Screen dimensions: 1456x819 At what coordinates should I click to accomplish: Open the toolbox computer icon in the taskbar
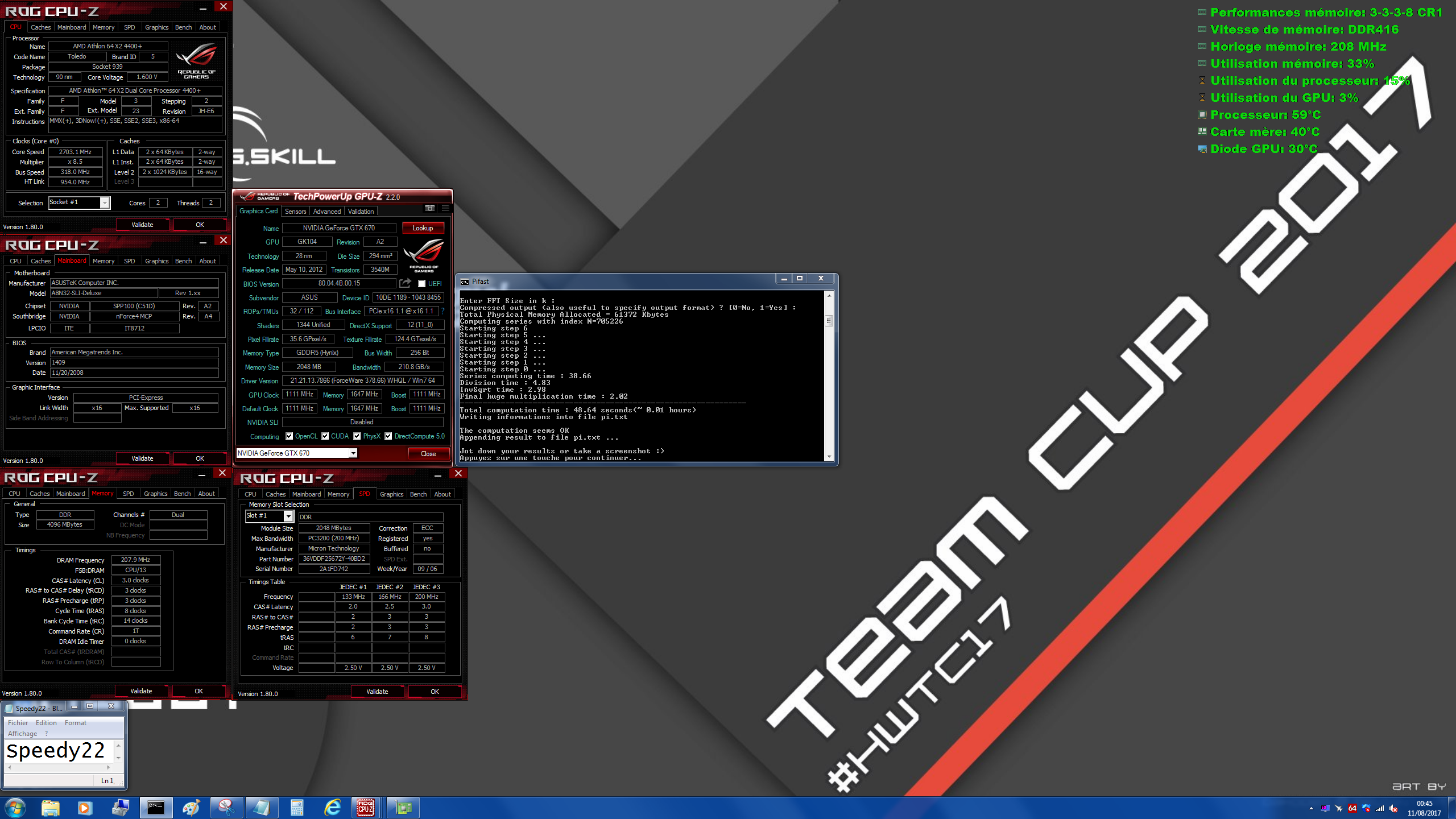click(x=120, y=808)
